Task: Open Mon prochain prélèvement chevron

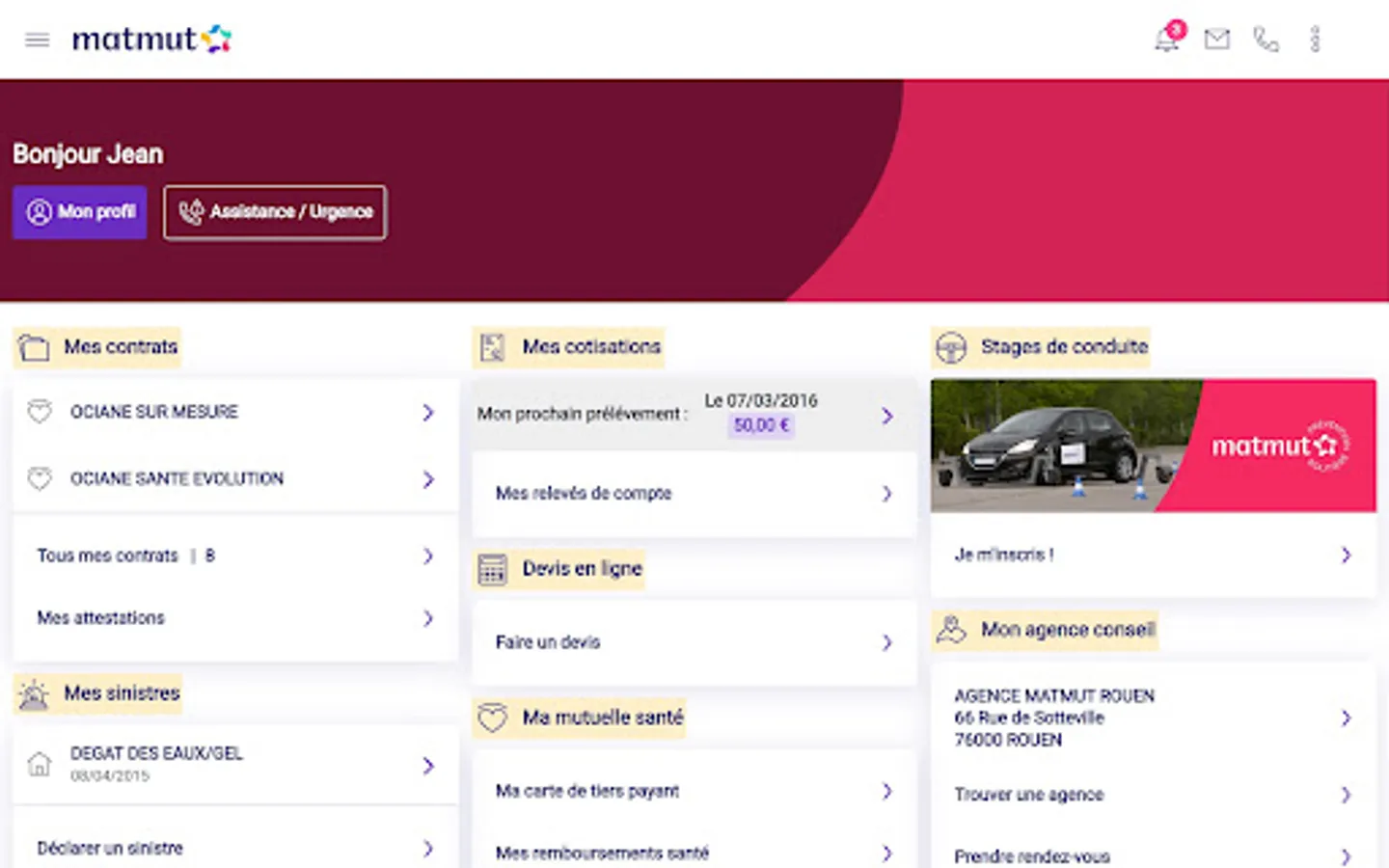Action: pyautogui.click(x=887, y=416)
